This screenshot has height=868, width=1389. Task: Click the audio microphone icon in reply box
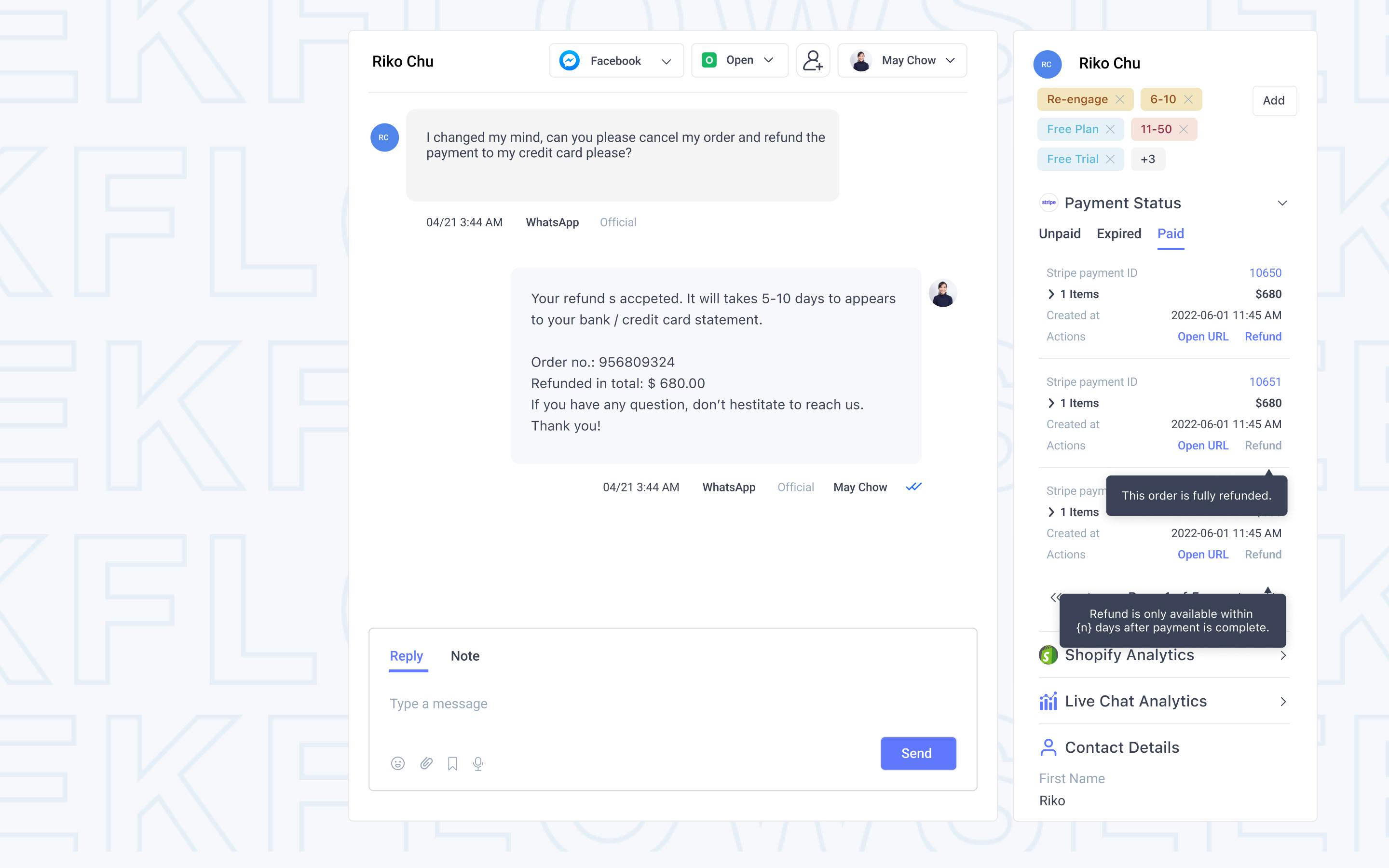click(479, 763)
